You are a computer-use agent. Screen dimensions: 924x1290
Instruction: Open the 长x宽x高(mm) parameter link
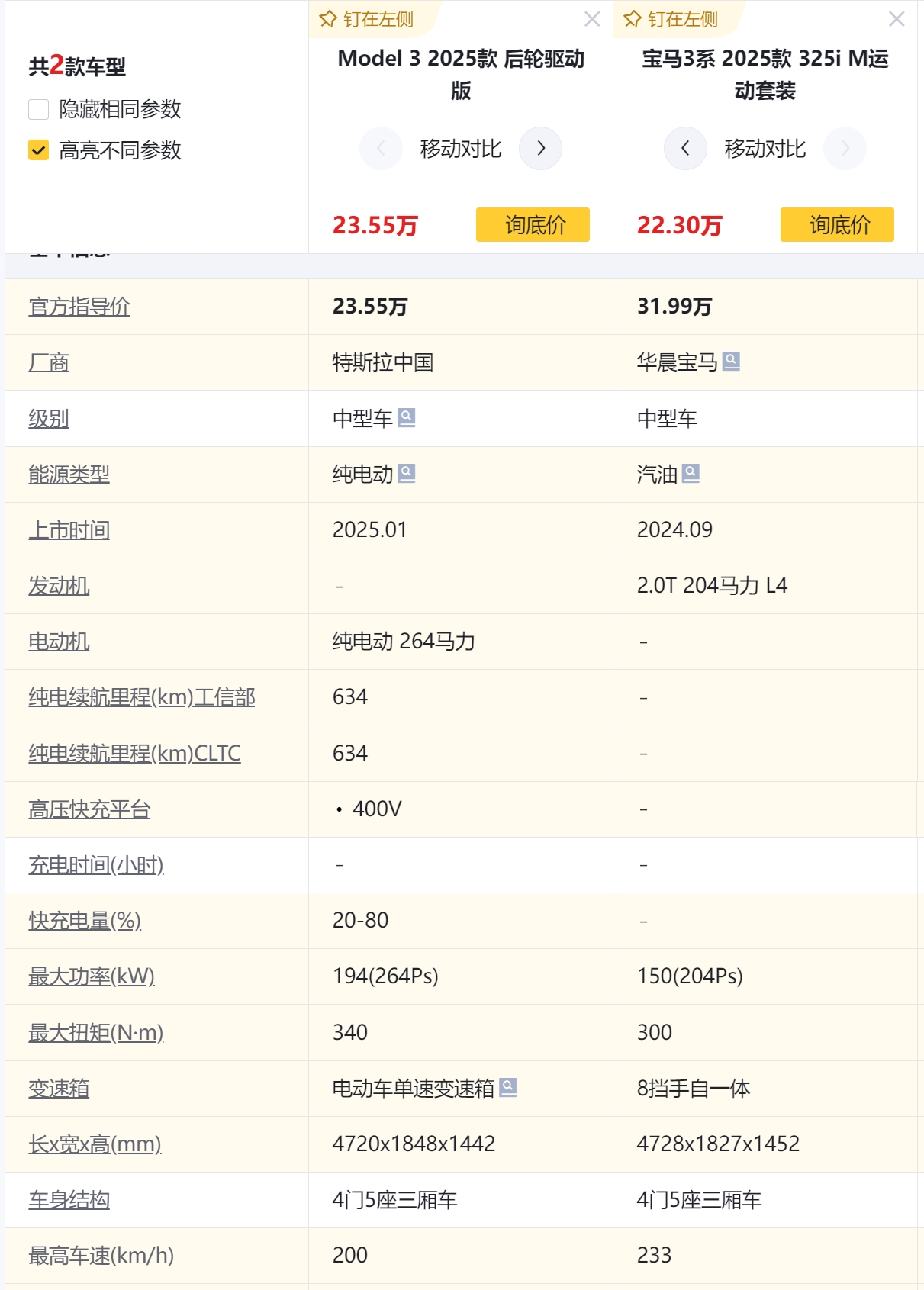[x=95, y=1144]
